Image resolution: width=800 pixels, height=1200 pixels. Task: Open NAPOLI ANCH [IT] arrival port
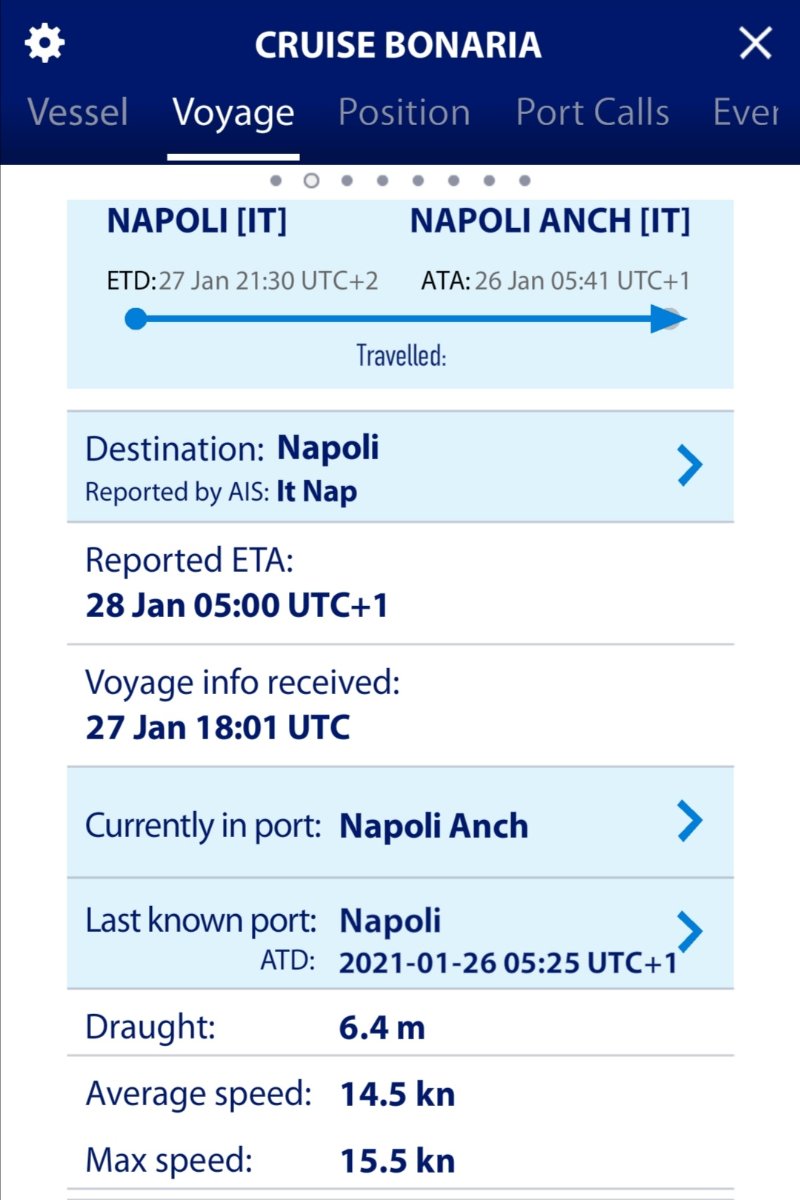pyautogui.click(x=550, y=221)
